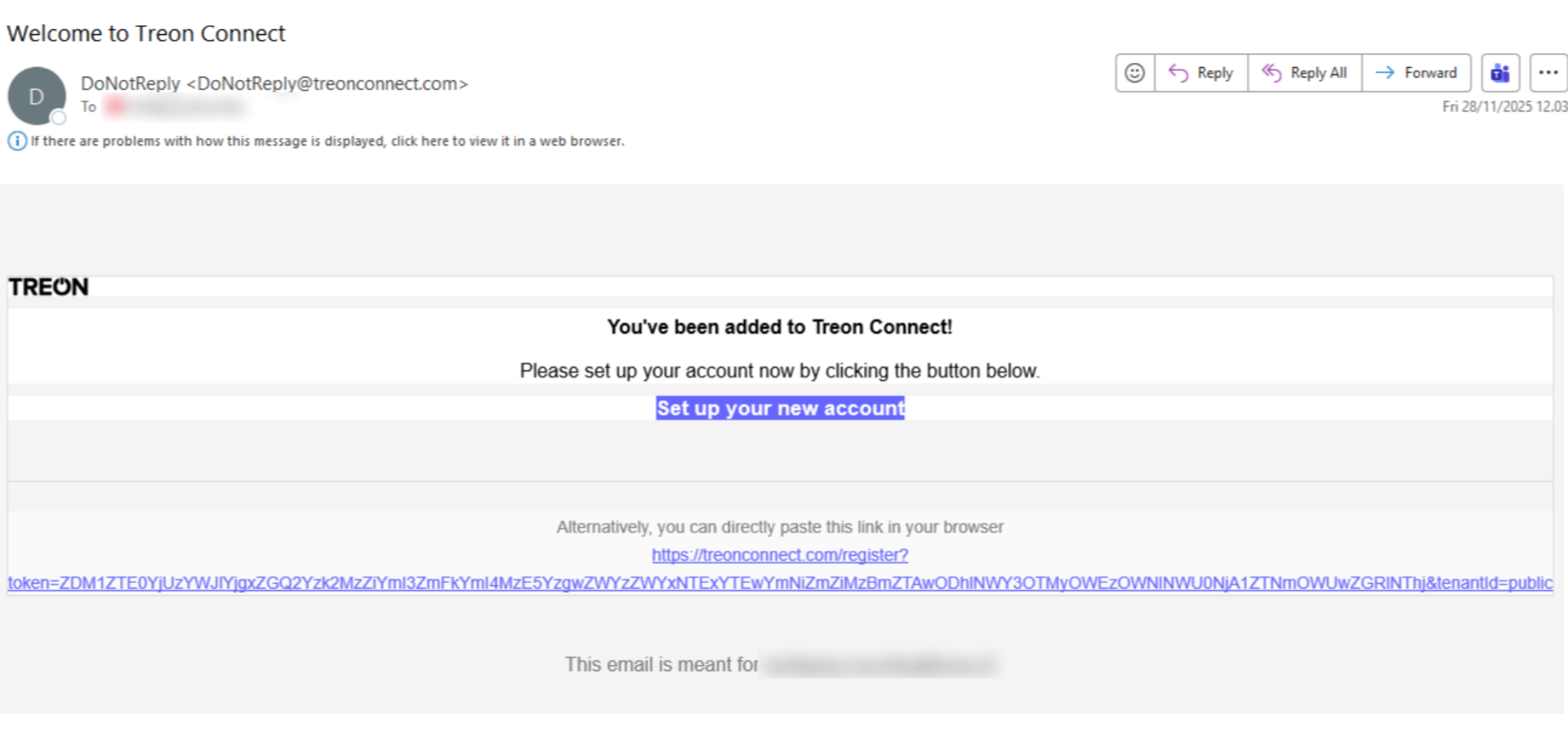The height and width of the screenshot is (734, 1568).
Task: Click the blurred recipient in the To field
Action: click(x=176, y=107)
